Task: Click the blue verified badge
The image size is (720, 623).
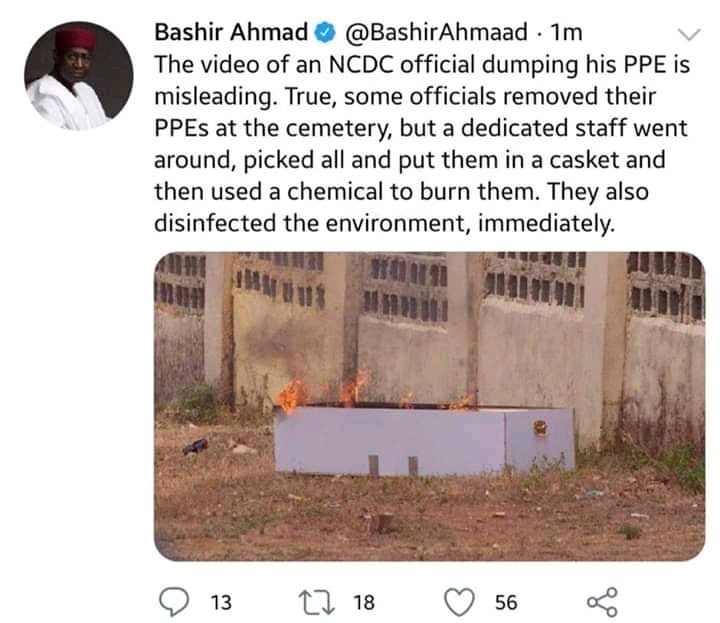Action: (325, 33)
